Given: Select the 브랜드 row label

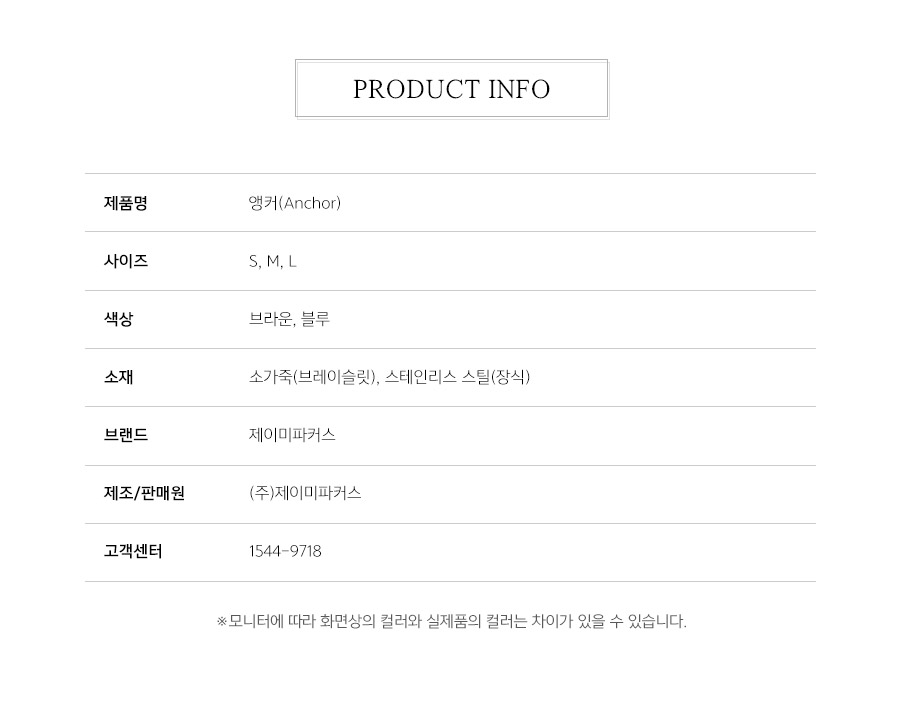Looking at the screenshot, I should [126, 435].
